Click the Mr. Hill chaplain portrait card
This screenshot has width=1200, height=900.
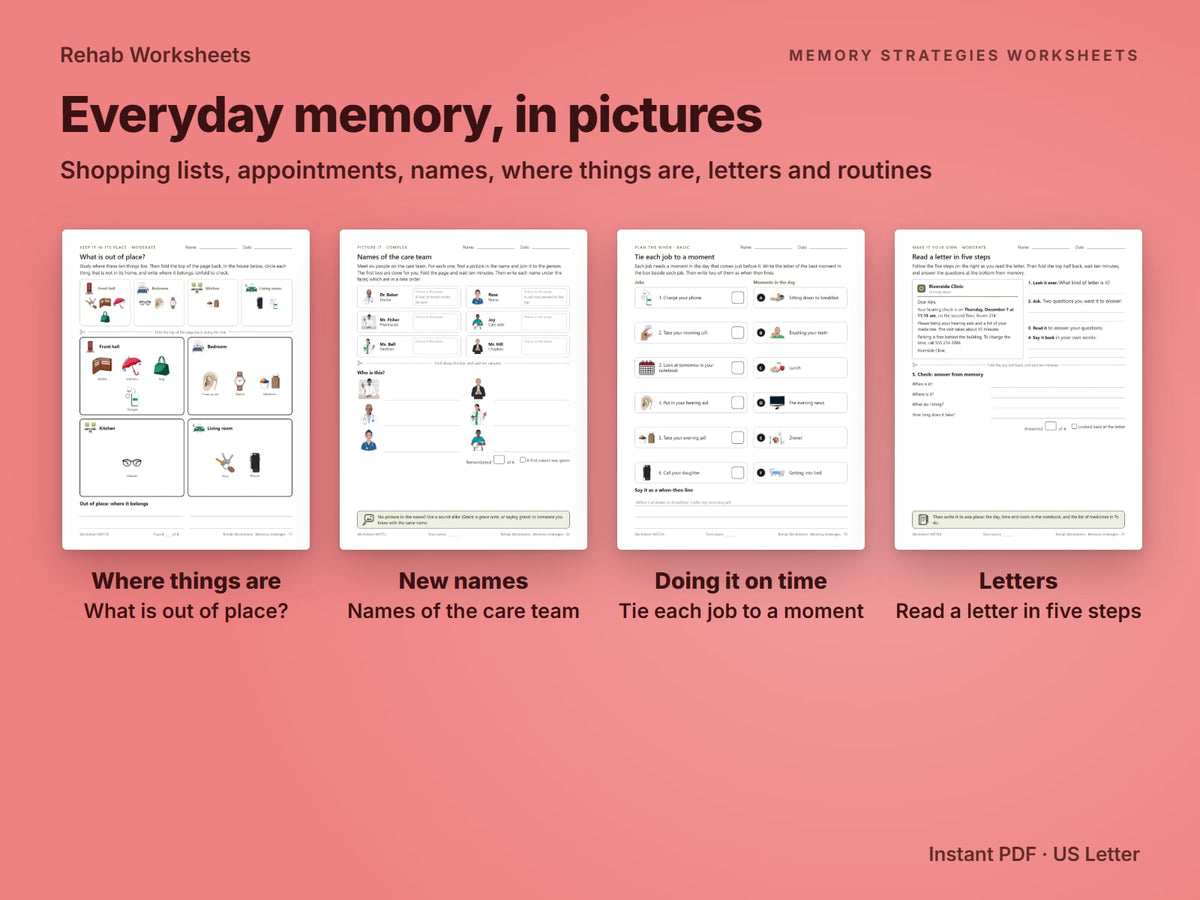pyautogui.click(x=477, y=346)
